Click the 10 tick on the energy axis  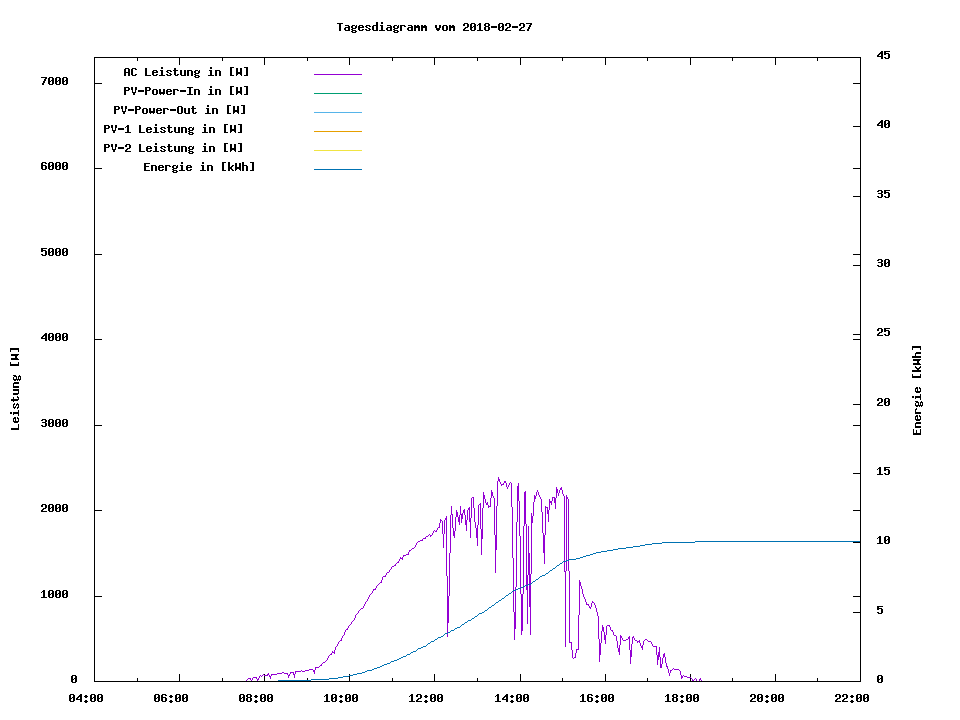coord(883,541)
